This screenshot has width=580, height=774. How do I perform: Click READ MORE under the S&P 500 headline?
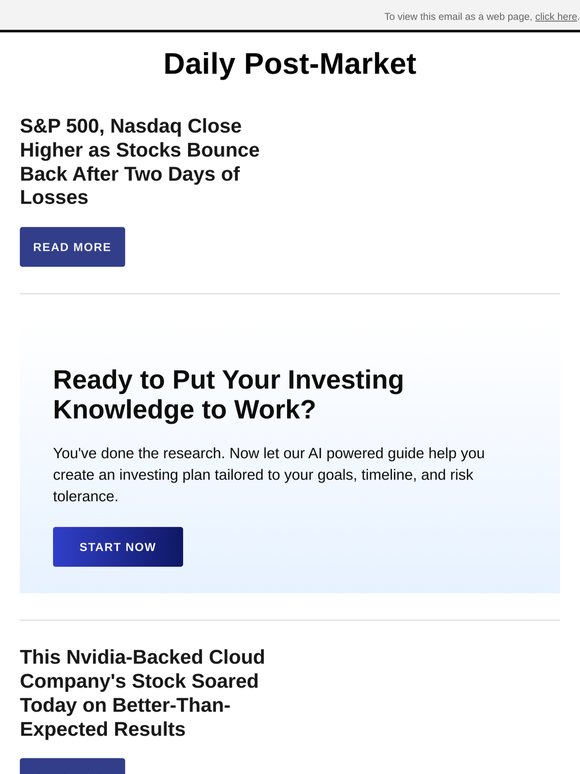(x=73, y=247)
